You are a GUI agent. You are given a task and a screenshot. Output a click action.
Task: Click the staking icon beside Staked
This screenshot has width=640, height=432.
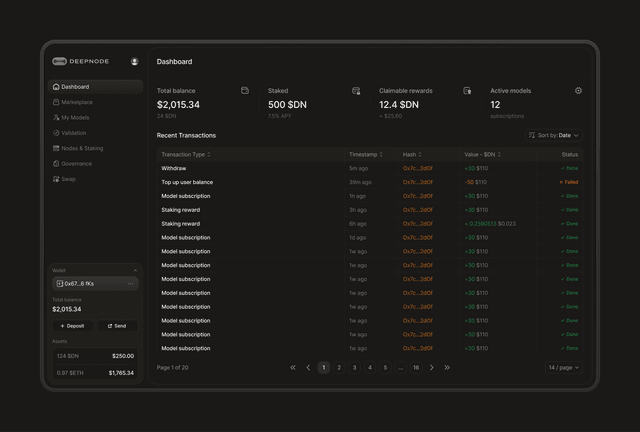click(356, 91)
